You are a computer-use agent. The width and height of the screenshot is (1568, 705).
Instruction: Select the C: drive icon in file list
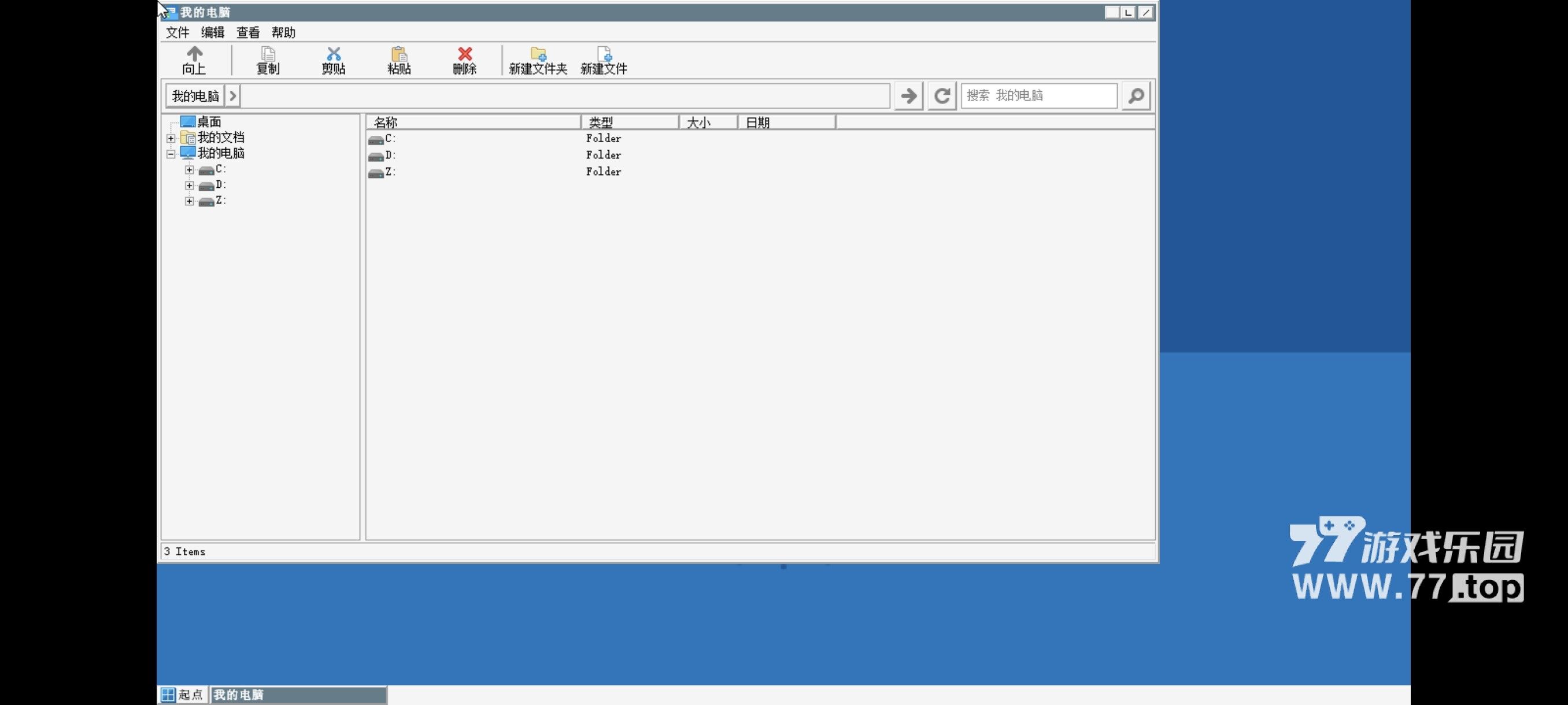pyautogui.click(x=376, y=139)
